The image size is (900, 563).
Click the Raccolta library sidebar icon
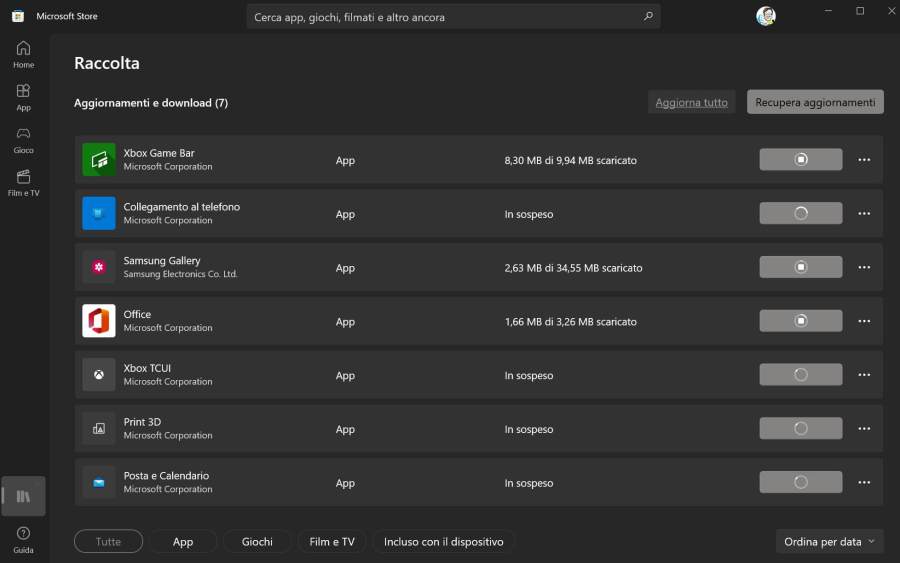coord(23,496)
